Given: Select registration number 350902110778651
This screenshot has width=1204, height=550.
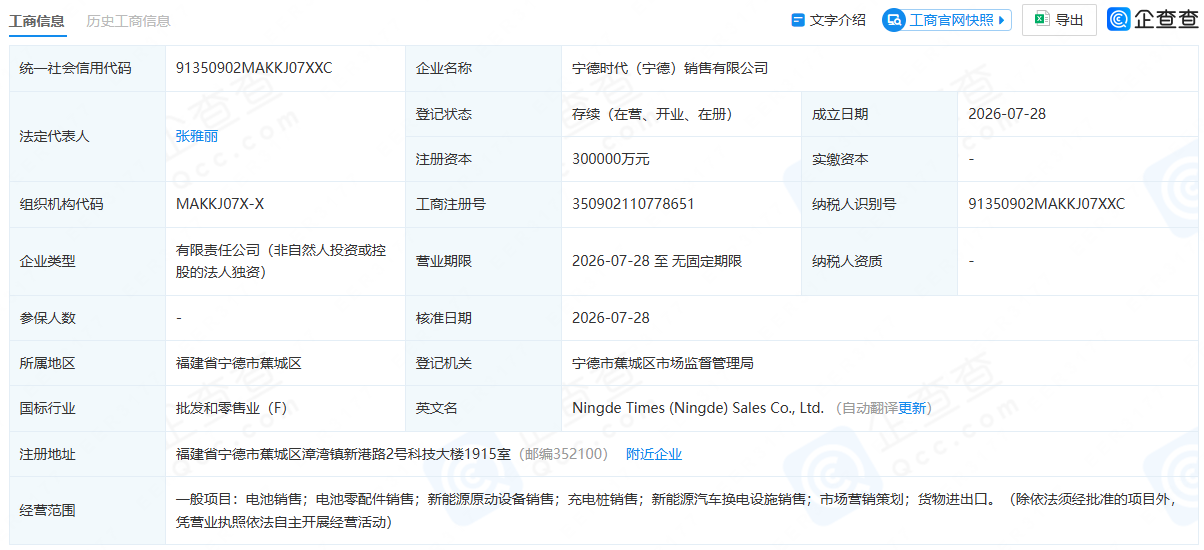Looking at the screenshot, I should coord(633,204).
